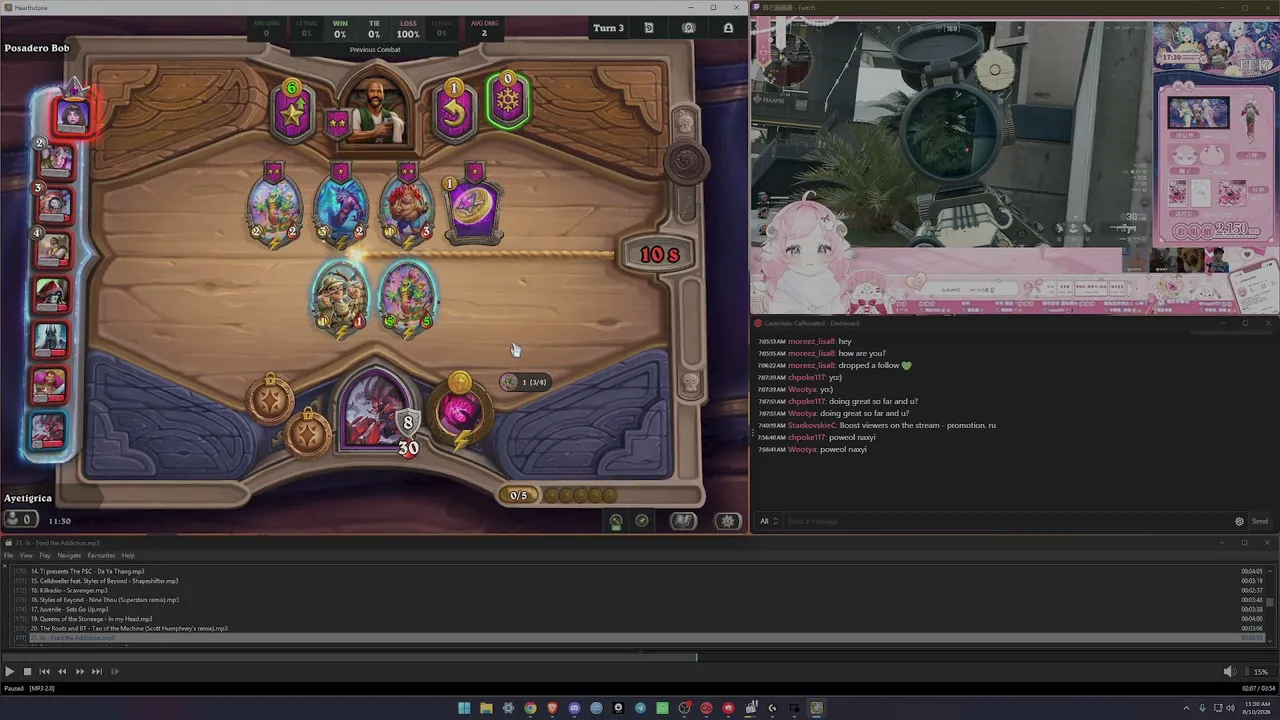The image size is (1280, 720).
Task: Open WhatsApp from the taskbar
Action: coord(662,708)
